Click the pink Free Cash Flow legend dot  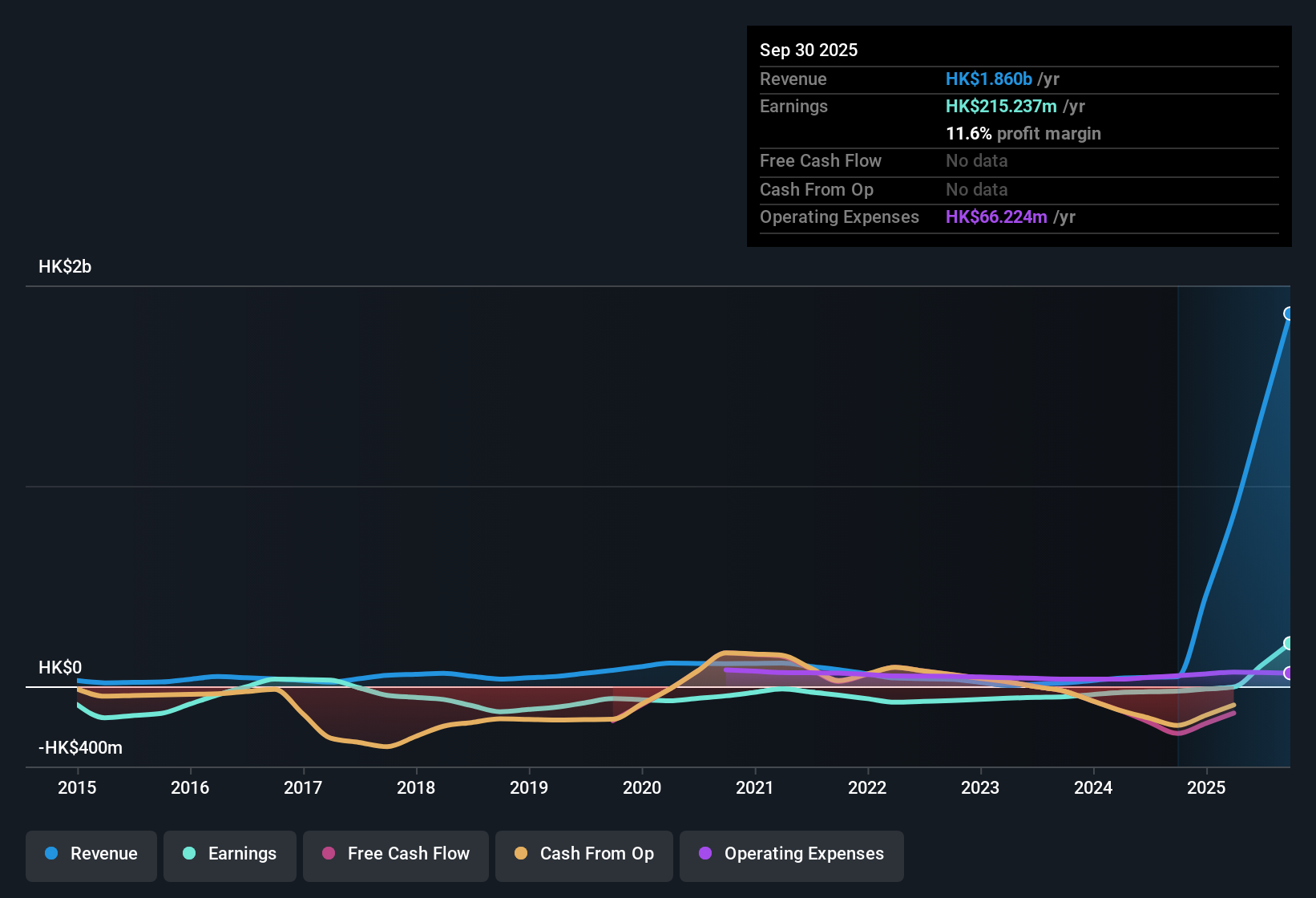tap(328, 854)
